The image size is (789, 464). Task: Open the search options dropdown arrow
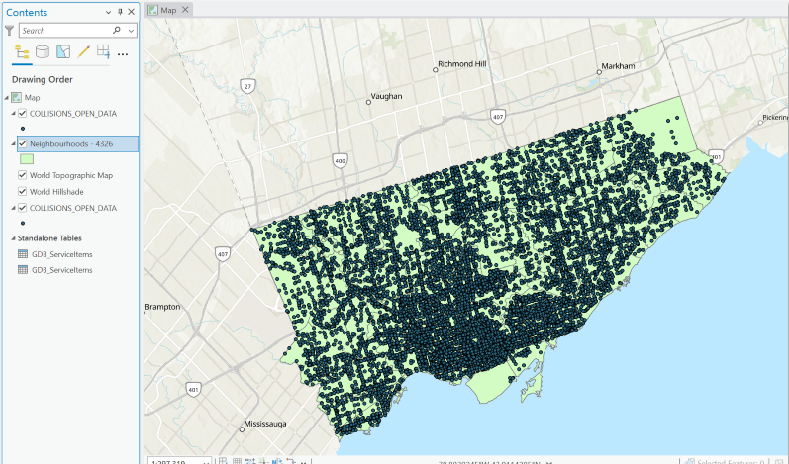pyautogui.click(x=131, y=31)
